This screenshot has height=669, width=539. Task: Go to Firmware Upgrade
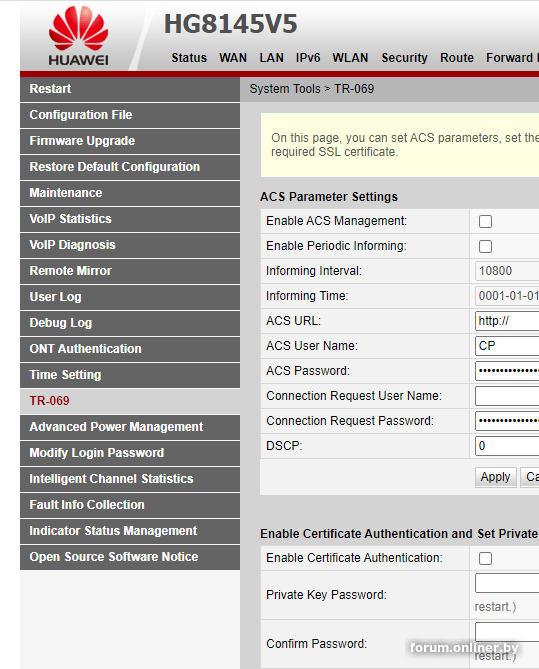(130, 141)
